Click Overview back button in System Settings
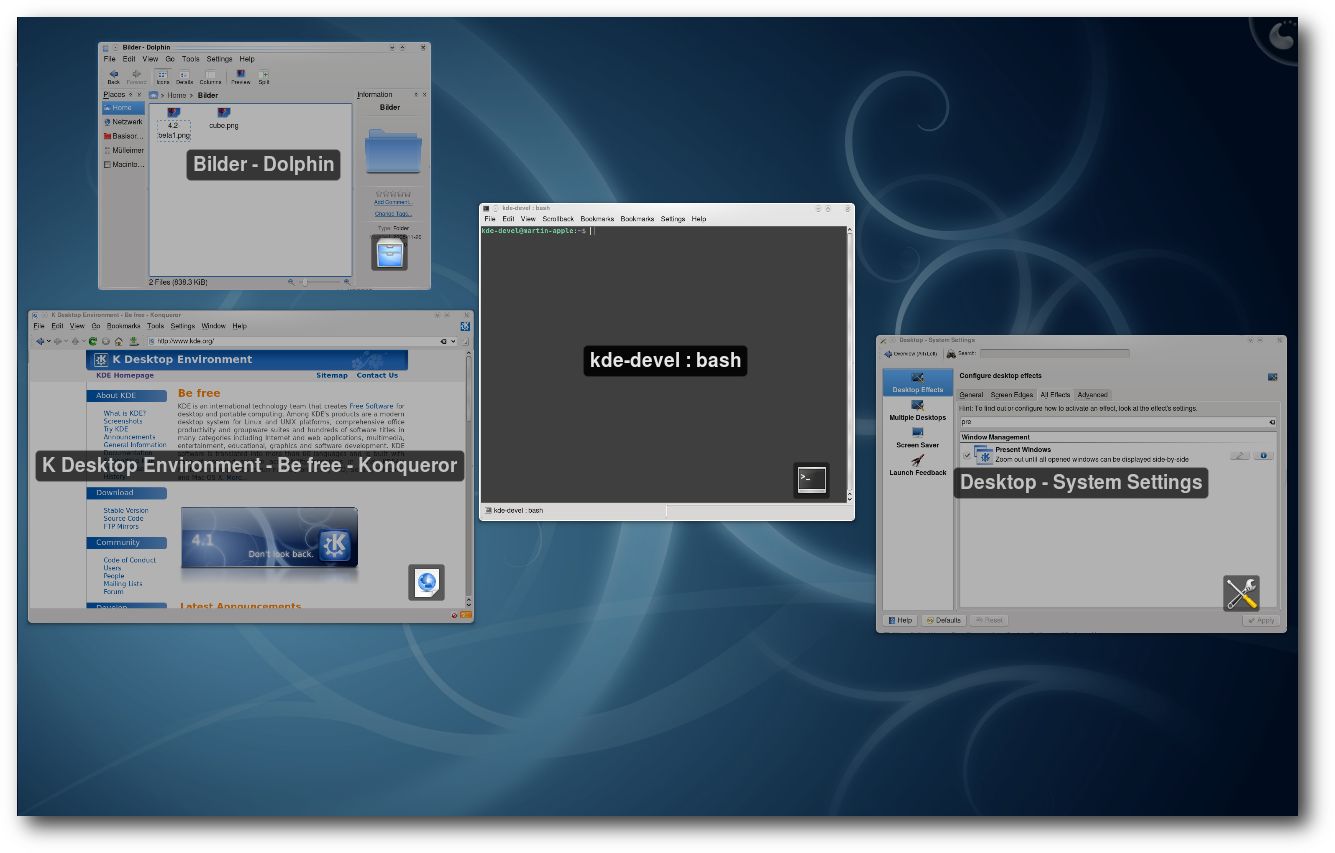This screenshot has height=853, width=1335. 910,353
